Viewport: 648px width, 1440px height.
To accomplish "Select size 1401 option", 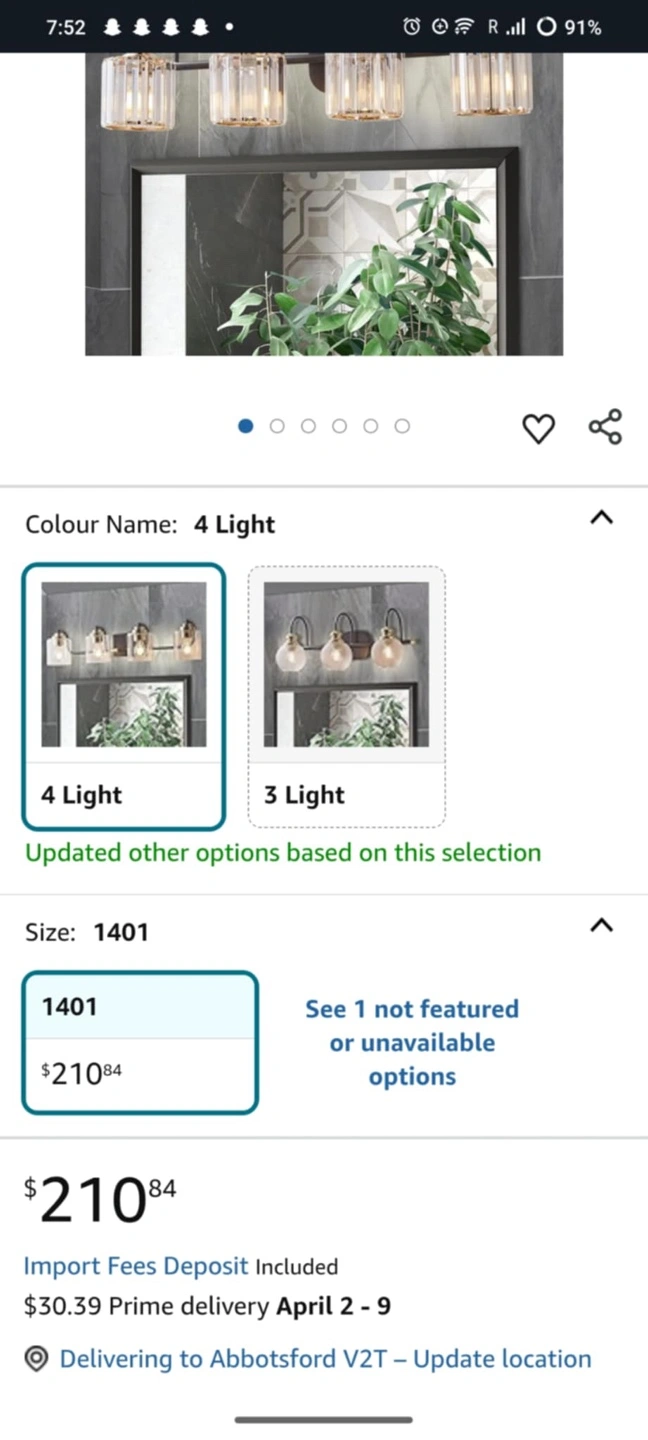I will (140, 1042).
